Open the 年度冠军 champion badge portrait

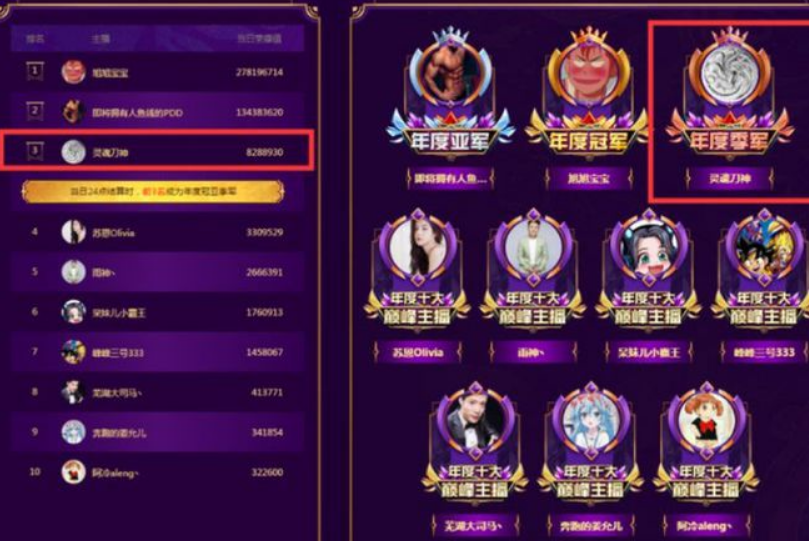589,74
